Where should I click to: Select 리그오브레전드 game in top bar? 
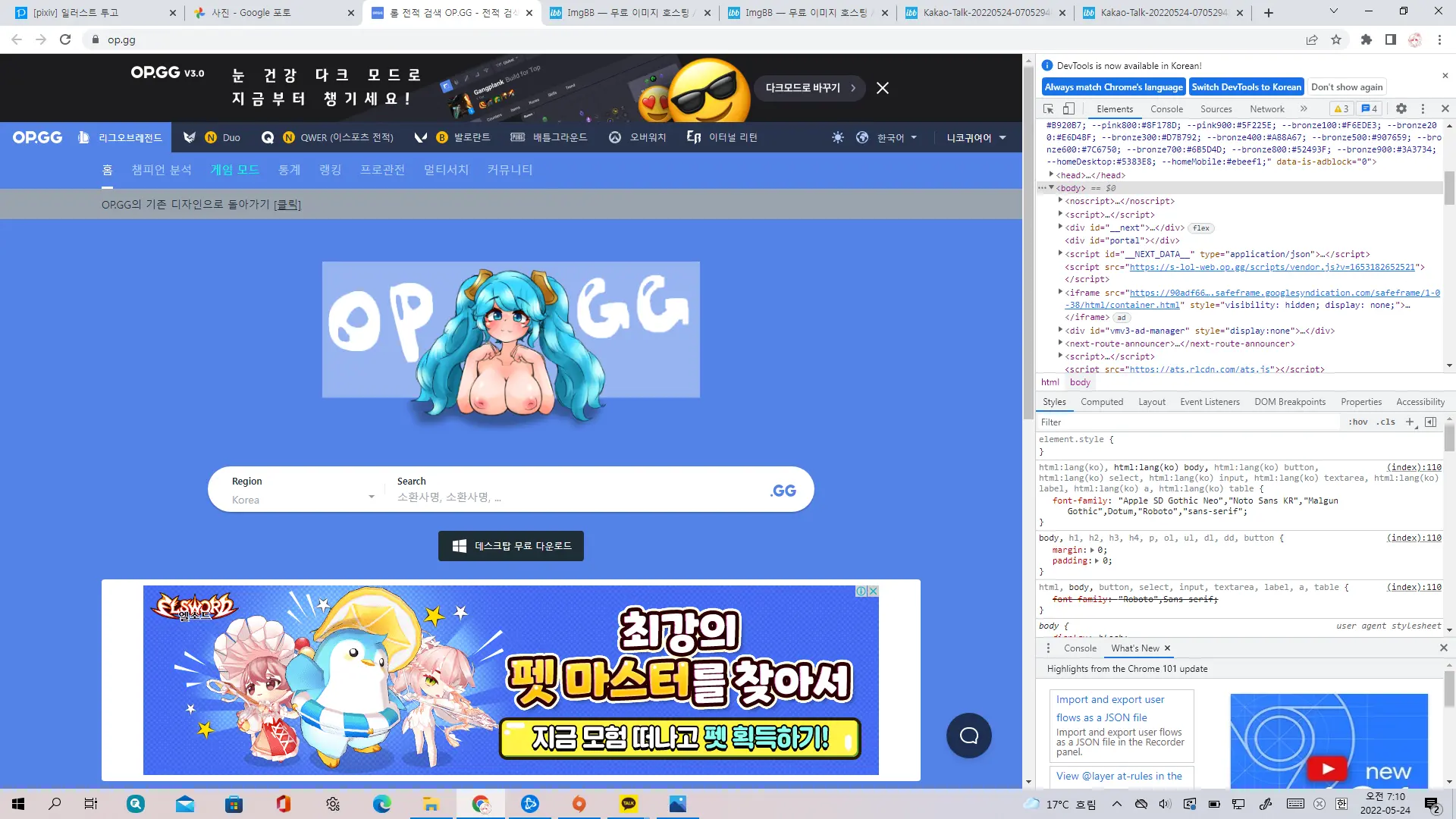coord(120,137)
